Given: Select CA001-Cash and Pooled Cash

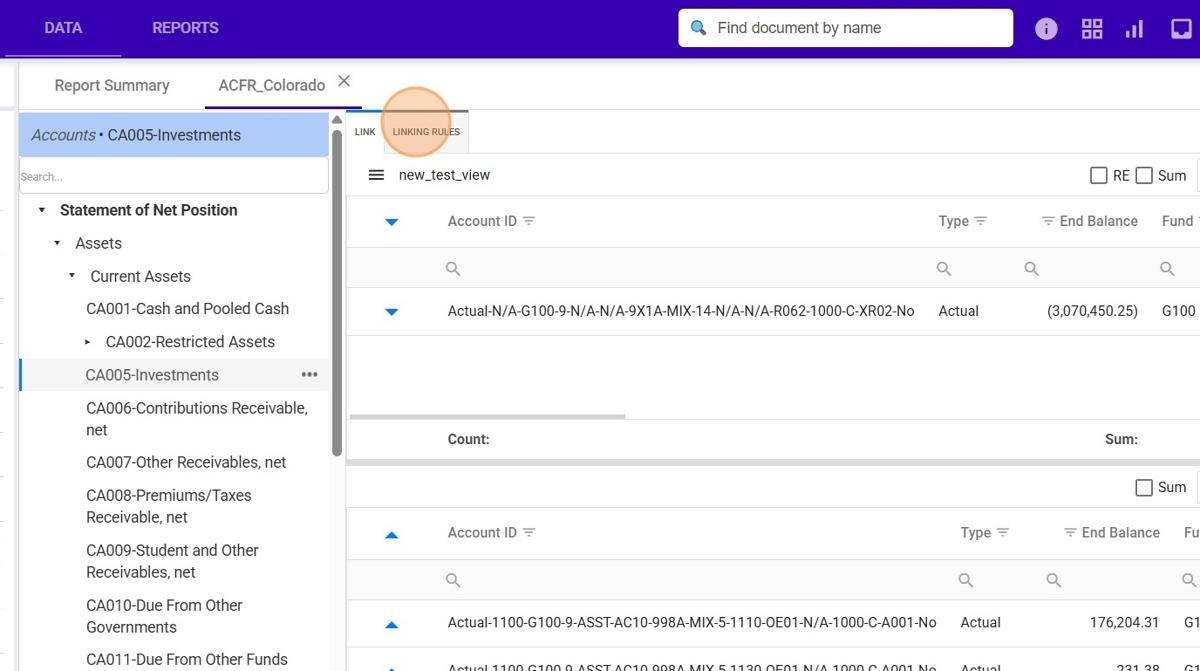Looking at the screenshot, I should (x=187, y=309).
